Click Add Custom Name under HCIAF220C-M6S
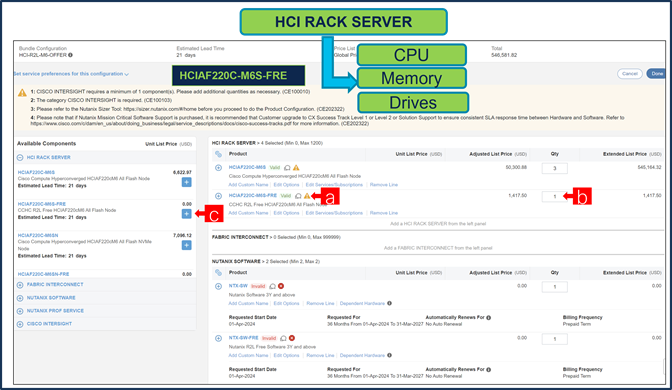Viewport: 672px width, 390px height. coord(248,185)
